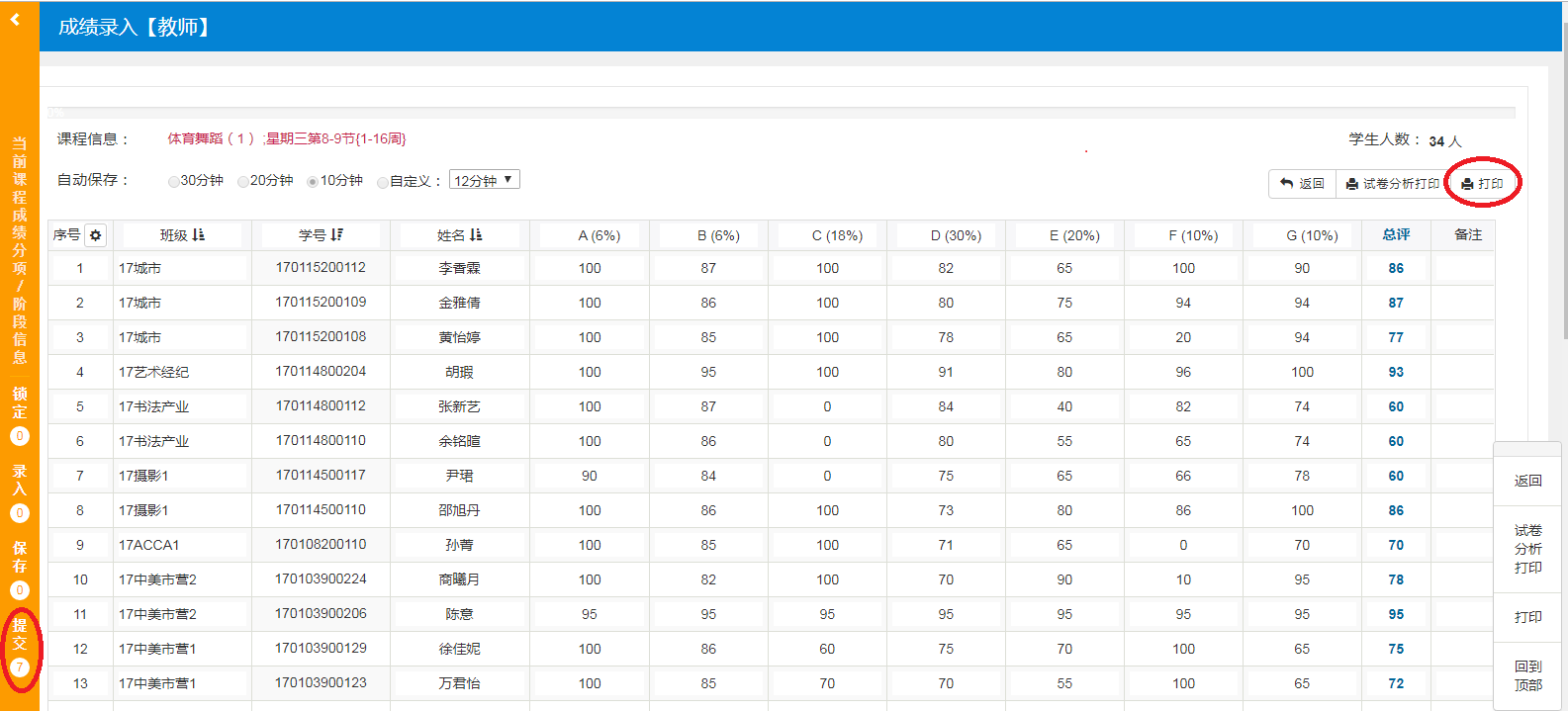Click 回到顶部 in the floating panel
The image size is (1568, 711).
[x=1527, y=675]
